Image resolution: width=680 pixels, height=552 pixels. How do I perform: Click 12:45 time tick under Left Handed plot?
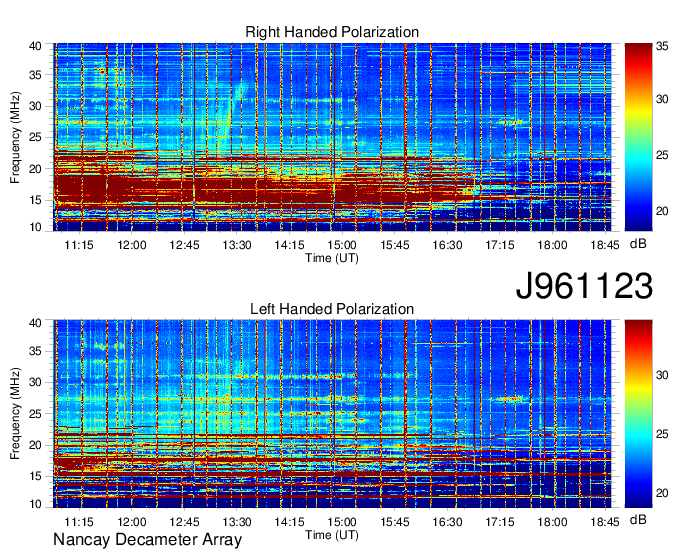point(184,522)
